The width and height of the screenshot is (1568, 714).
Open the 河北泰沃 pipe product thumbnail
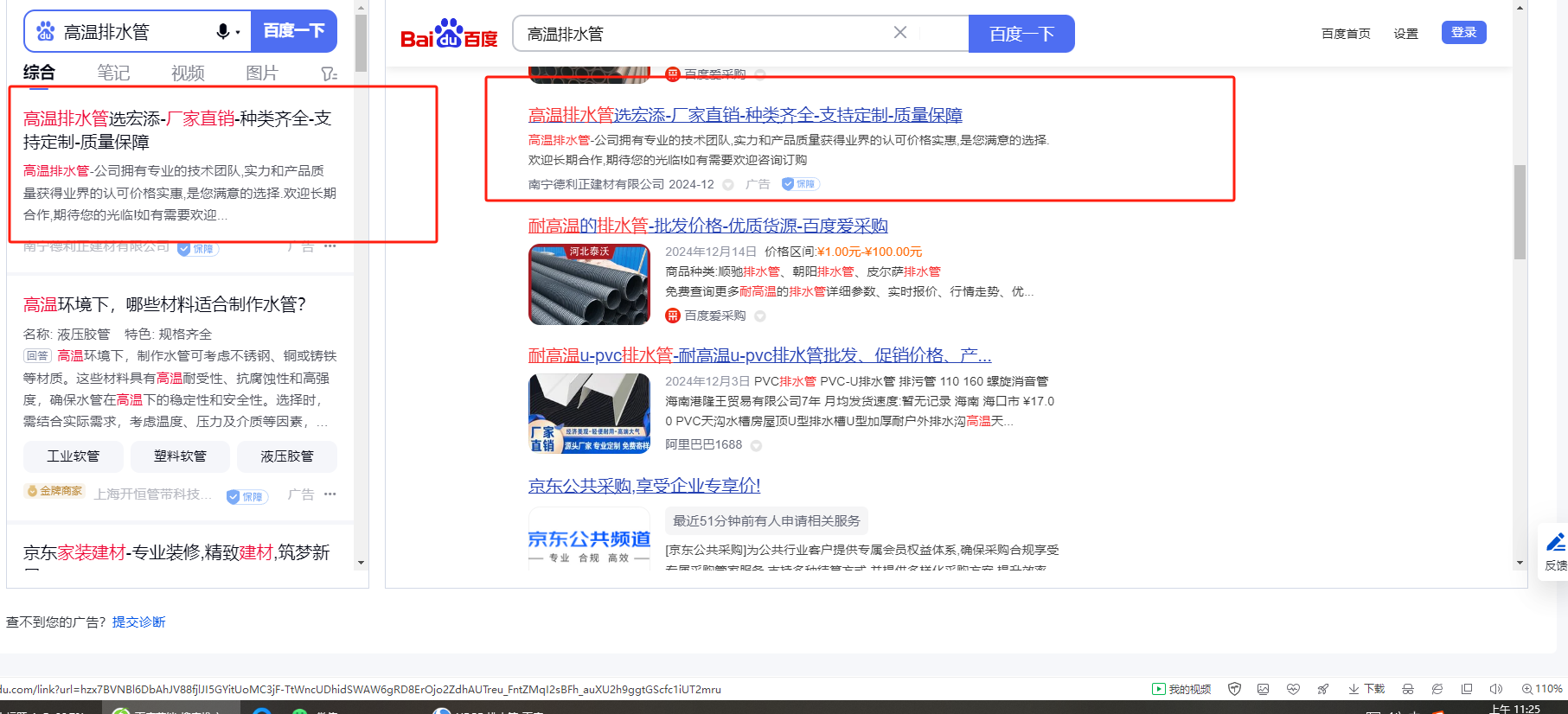(589, 284)
